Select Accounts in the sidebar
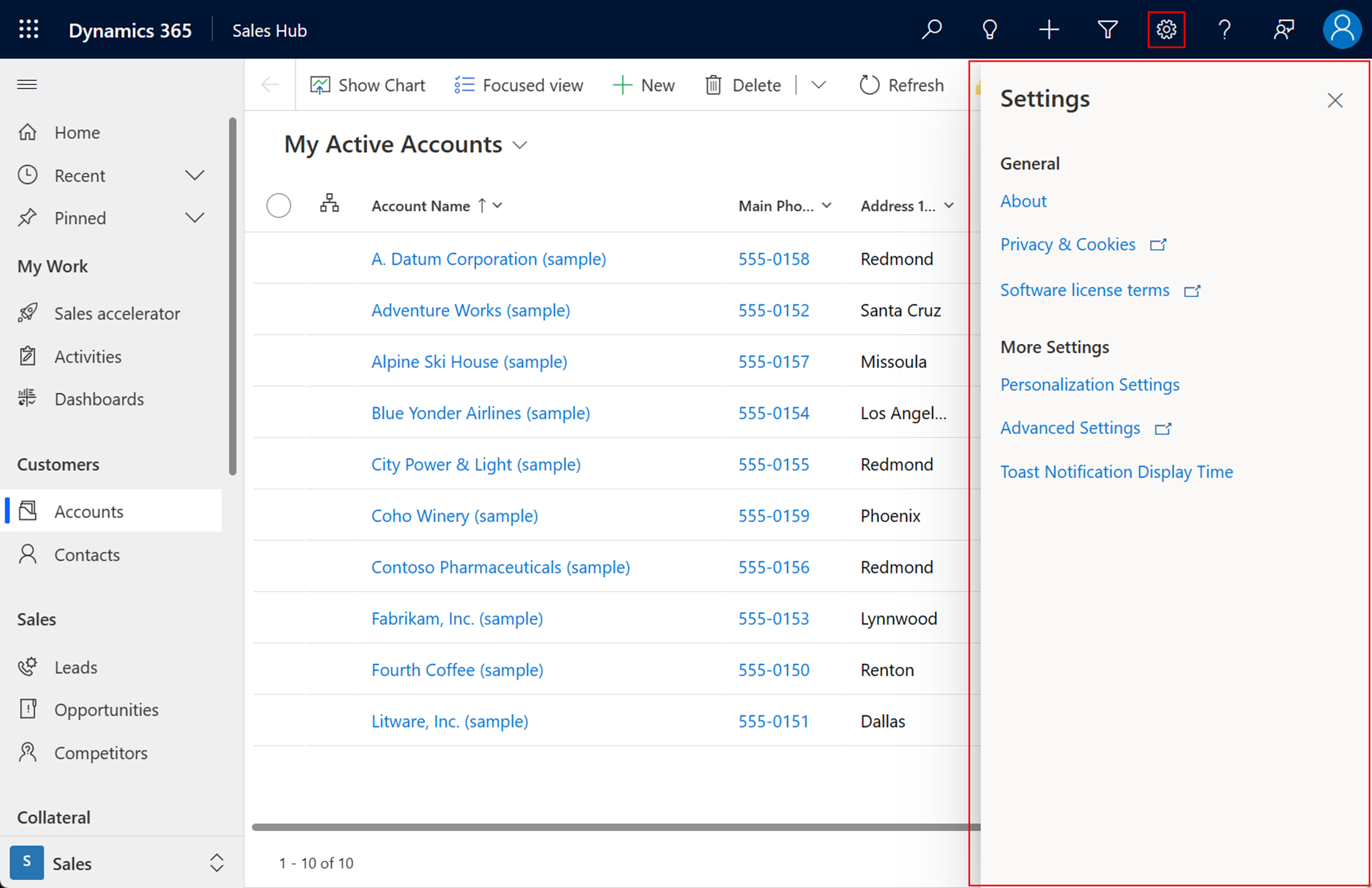Screen dimensions: 1372x888 pyautogui.click(x=111, y=511)
